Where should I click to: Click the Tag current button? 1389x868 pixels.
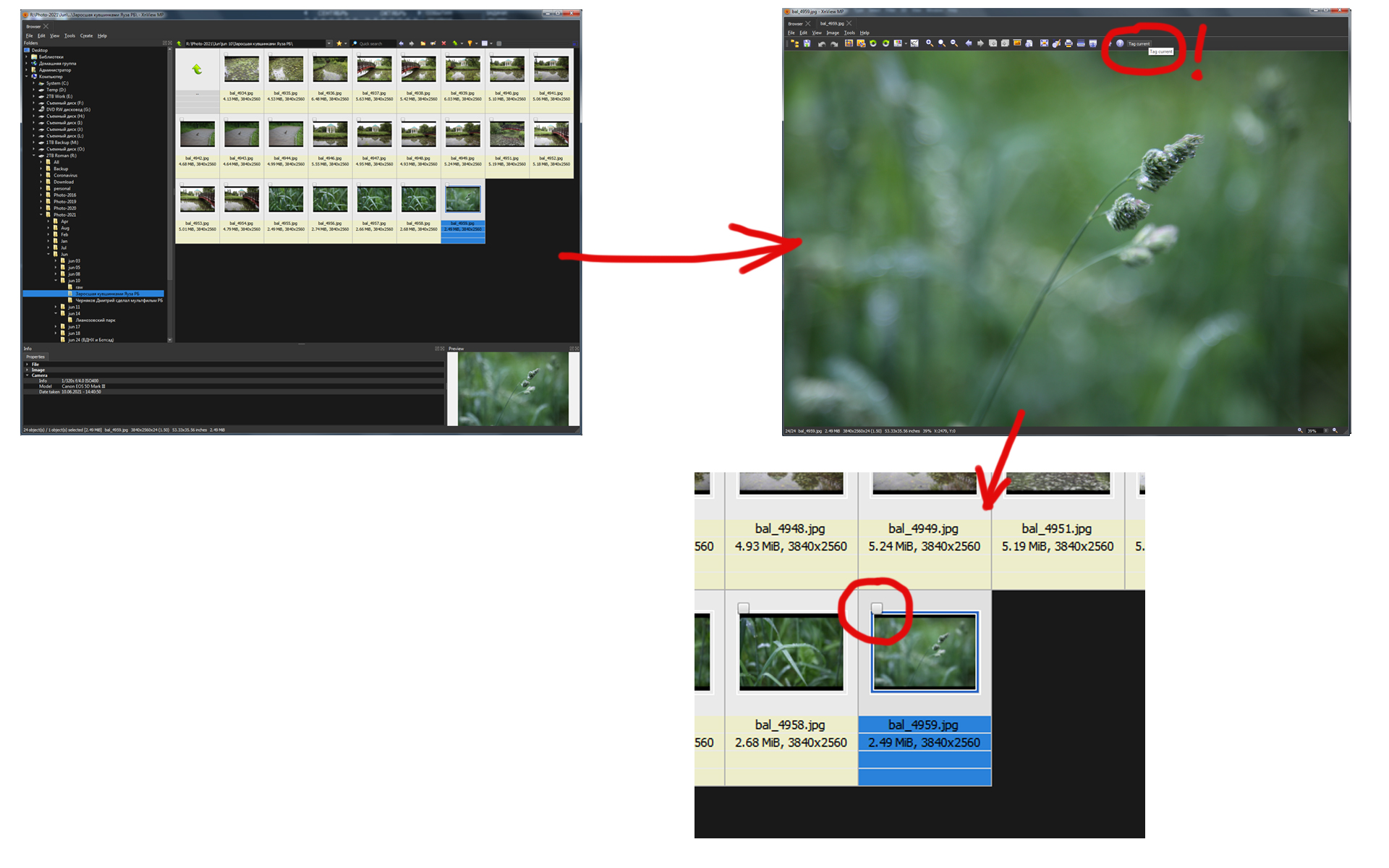[1138, 43]
